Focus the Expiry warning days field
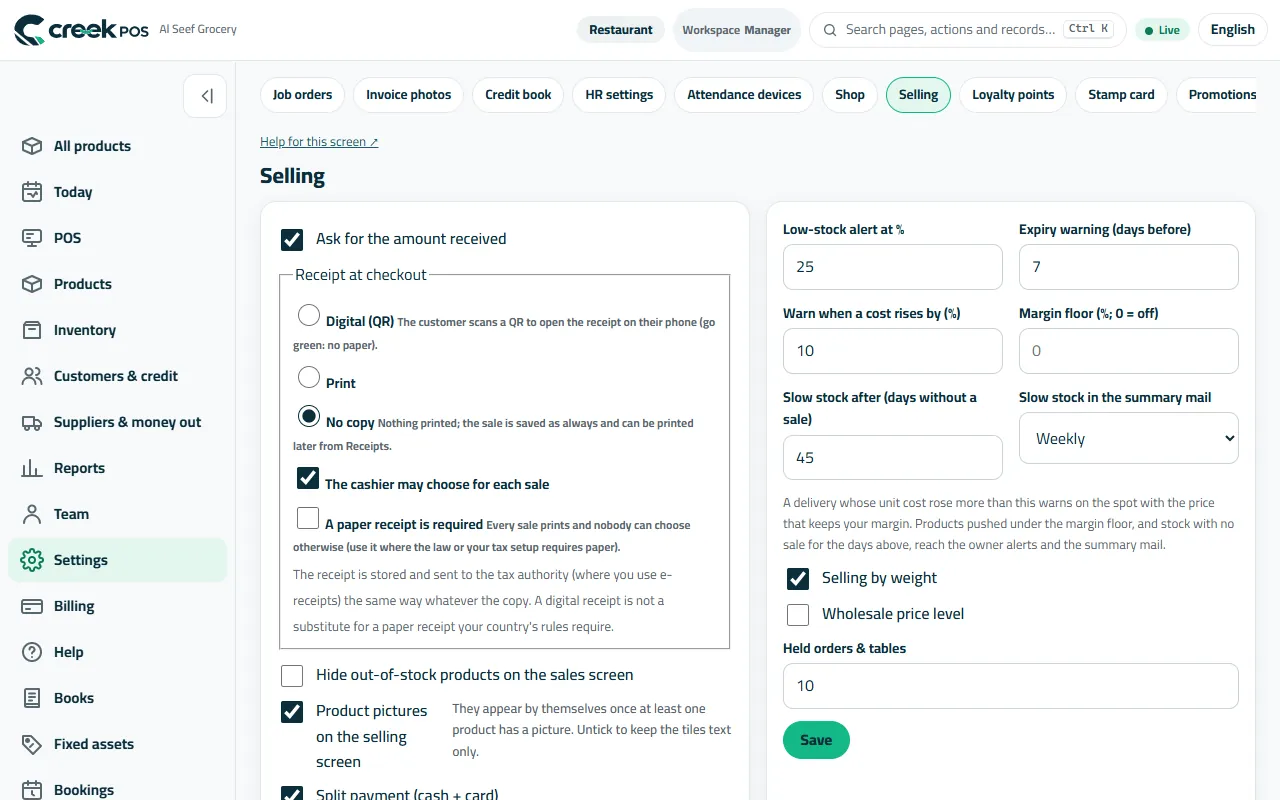This screenshot has height=800, width=1280. tap(1129, 267)
